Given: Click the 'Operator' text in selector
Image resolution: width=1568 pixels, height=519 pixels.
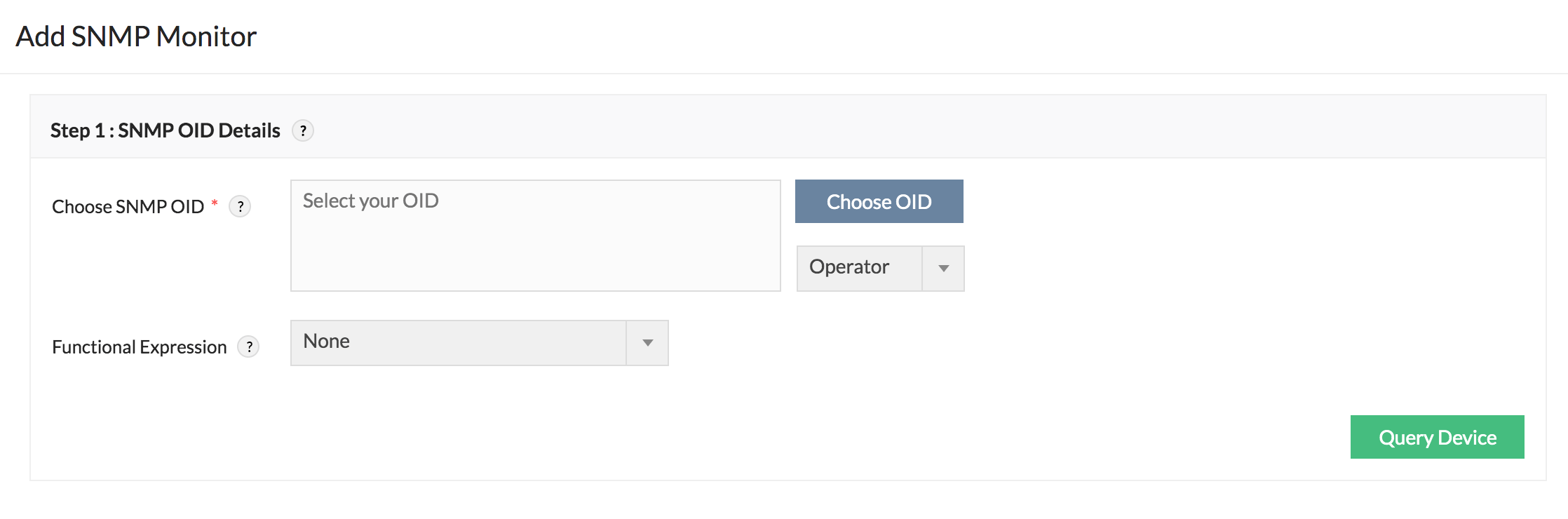Looking at the screenshot, I should pos(849,267).
